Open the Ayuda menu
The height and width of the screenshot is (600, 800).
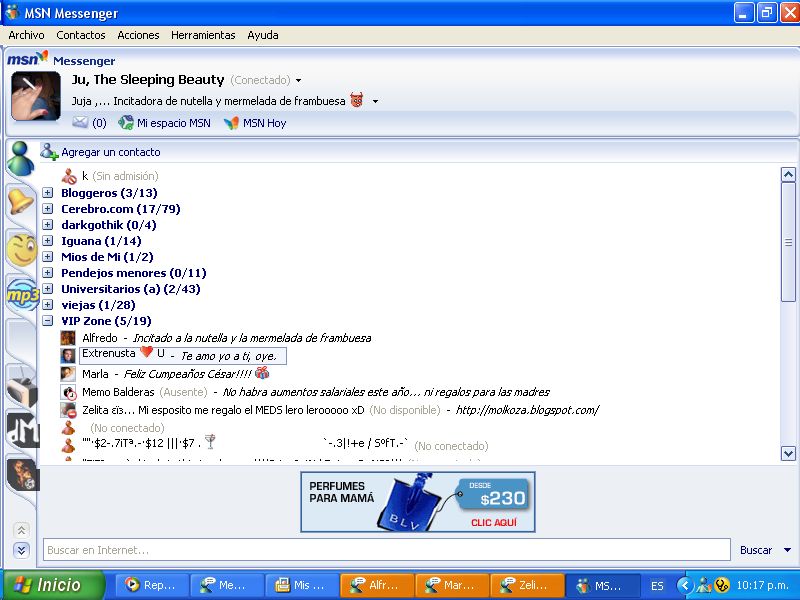pos(263,35)
